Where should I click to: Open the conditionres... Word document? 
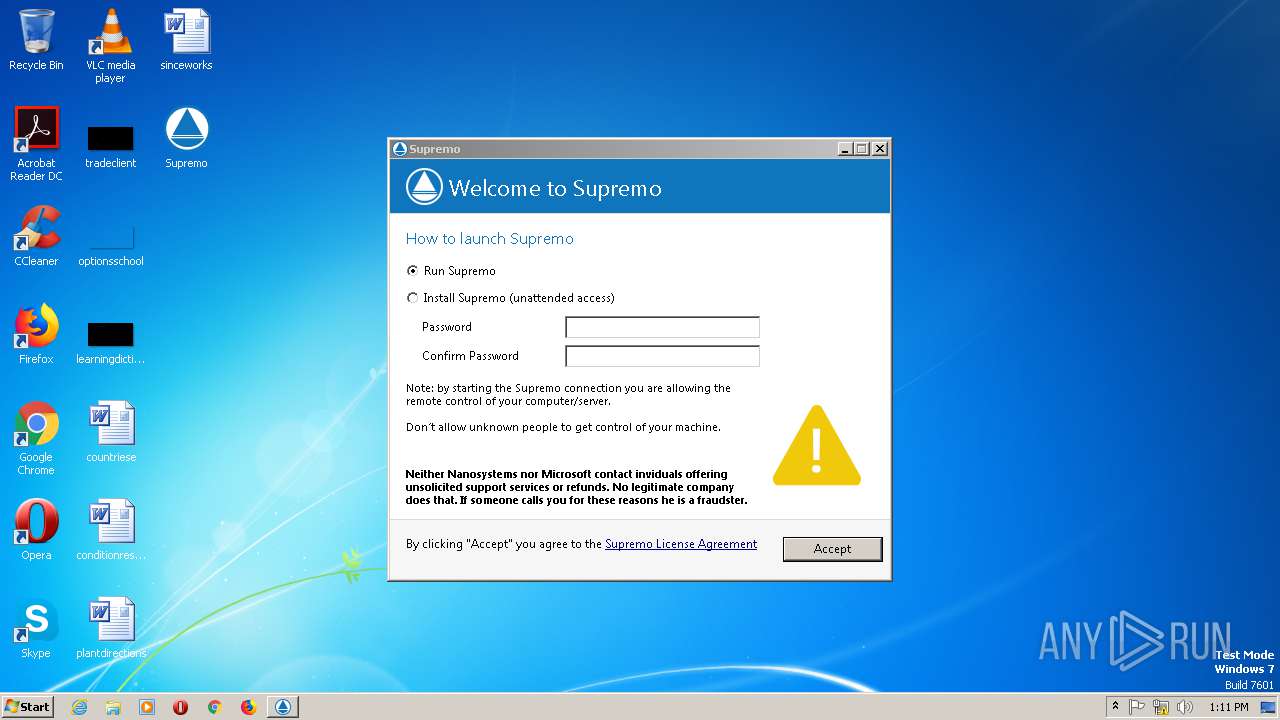(111, 530)
